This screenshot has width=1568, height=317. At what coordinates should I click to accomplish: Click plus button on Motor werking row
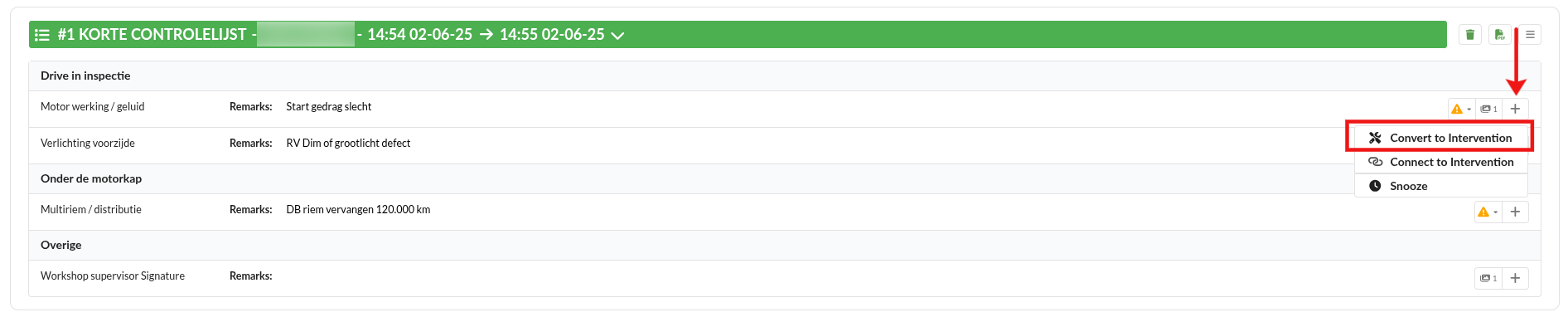1515,109
